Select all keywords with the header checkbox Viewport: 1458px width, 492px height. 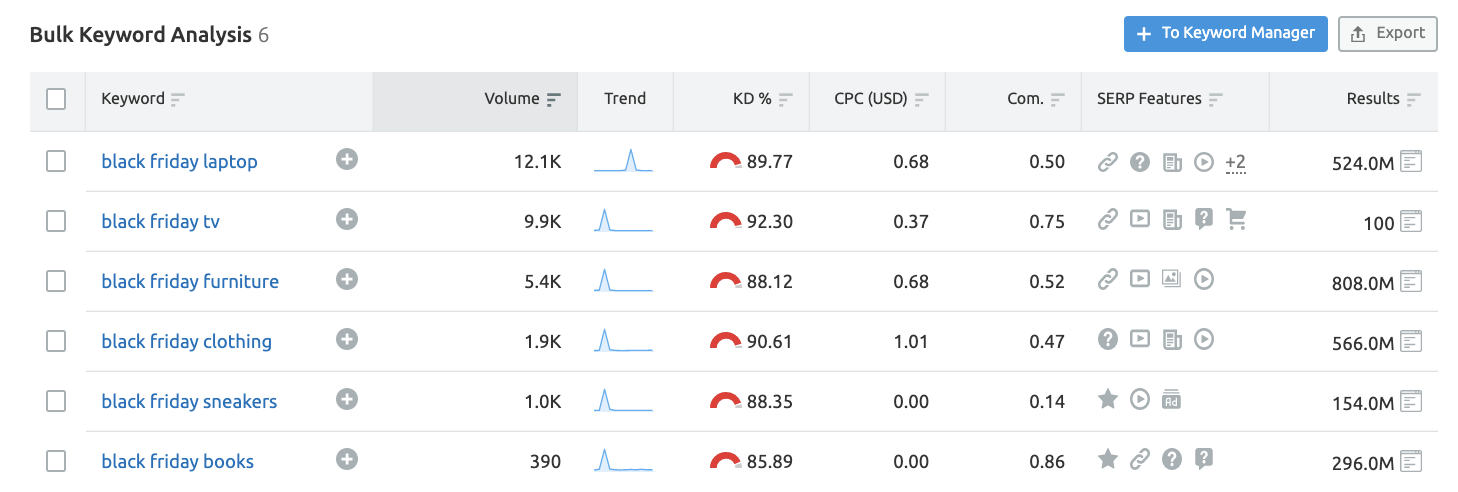click(56, 99)
